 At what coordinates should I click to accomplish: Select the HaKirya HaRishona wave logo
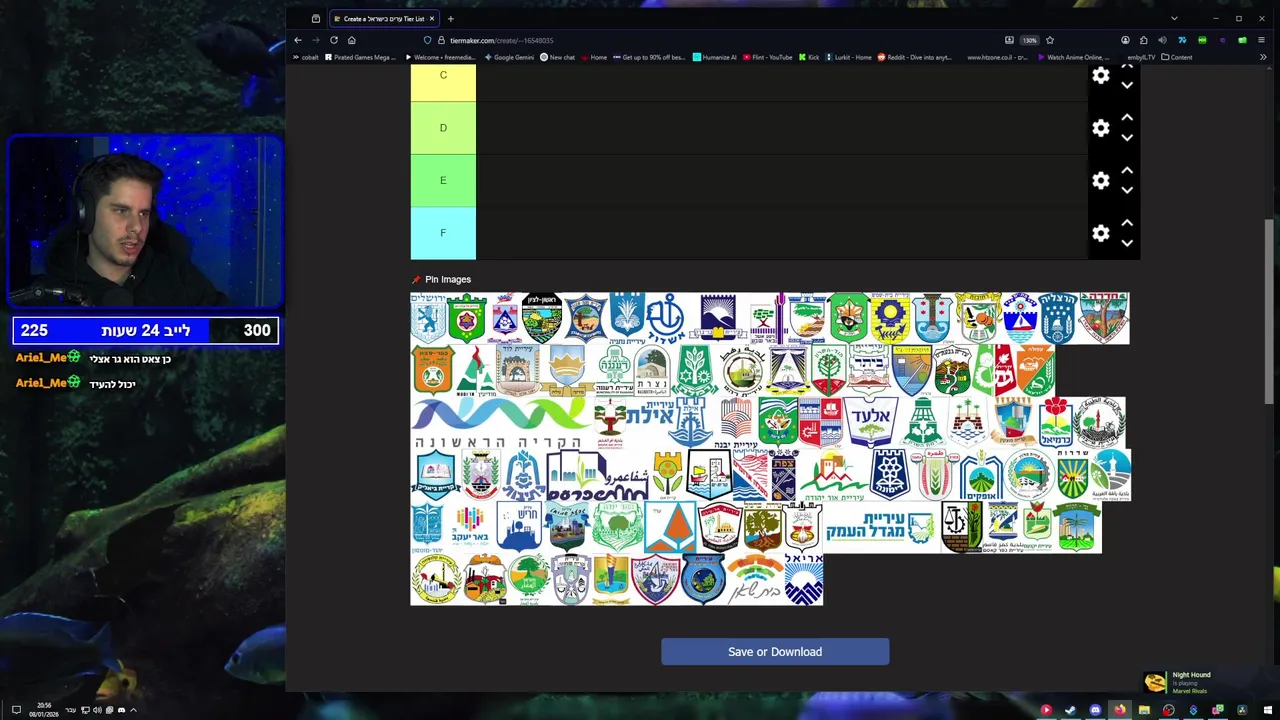(501, 422)
